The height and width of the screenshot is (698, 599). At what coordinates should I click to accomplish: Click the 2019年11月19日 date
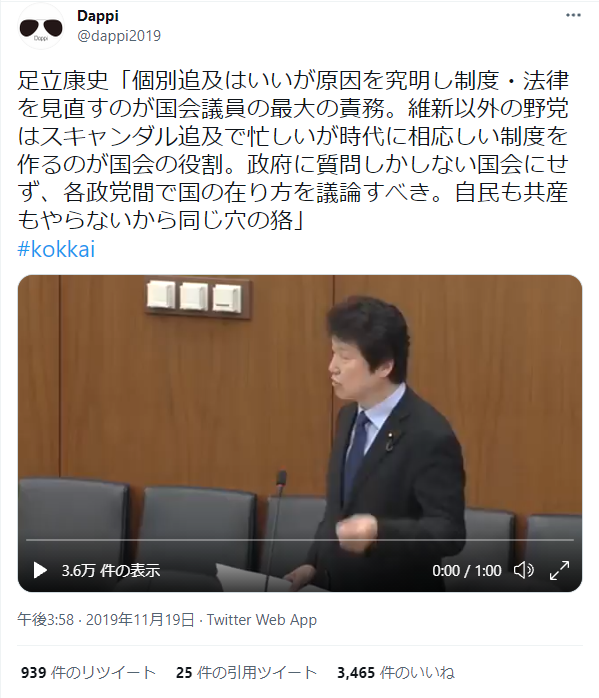(140, 620)
